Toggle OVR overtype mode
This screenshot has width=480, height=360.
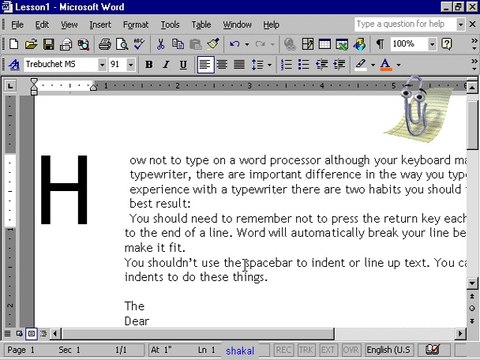pos(351,350)
